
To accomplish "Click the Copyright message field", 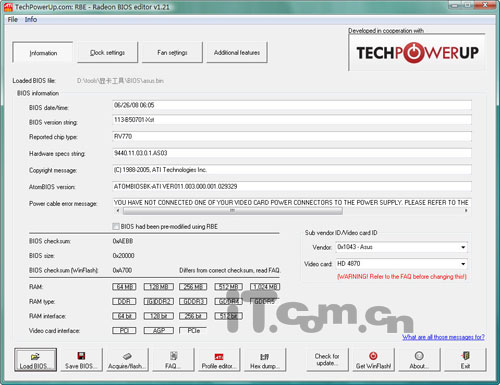I will 292,170.
